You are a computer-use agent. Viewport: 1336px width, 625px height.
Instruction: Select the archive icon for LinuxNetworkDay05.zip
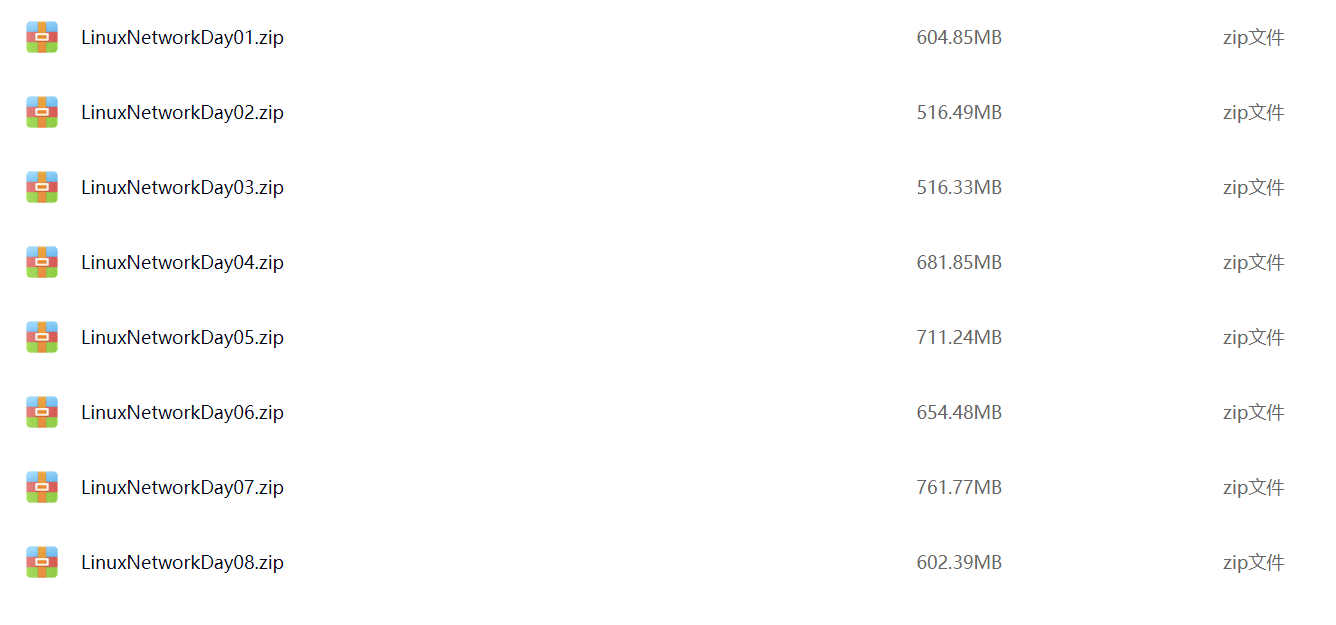[x=42, y=338]
